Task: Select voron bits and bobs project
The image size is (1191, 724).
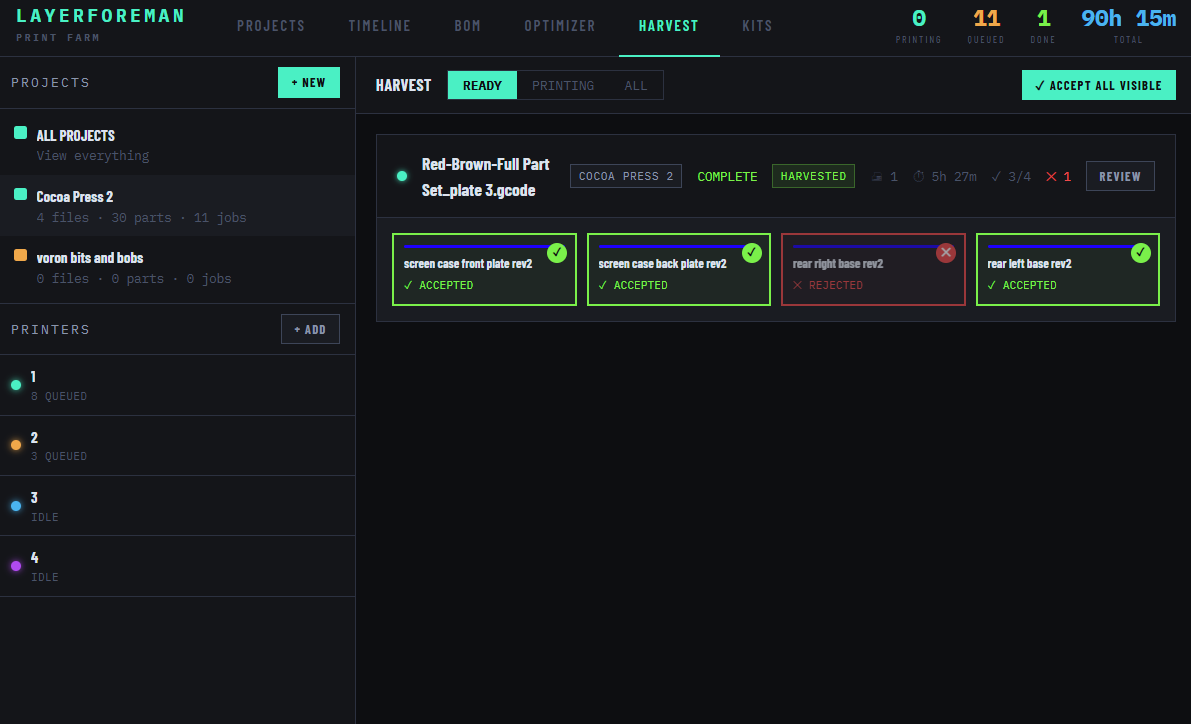Action: pyautogui.click(x=177, y=267)
